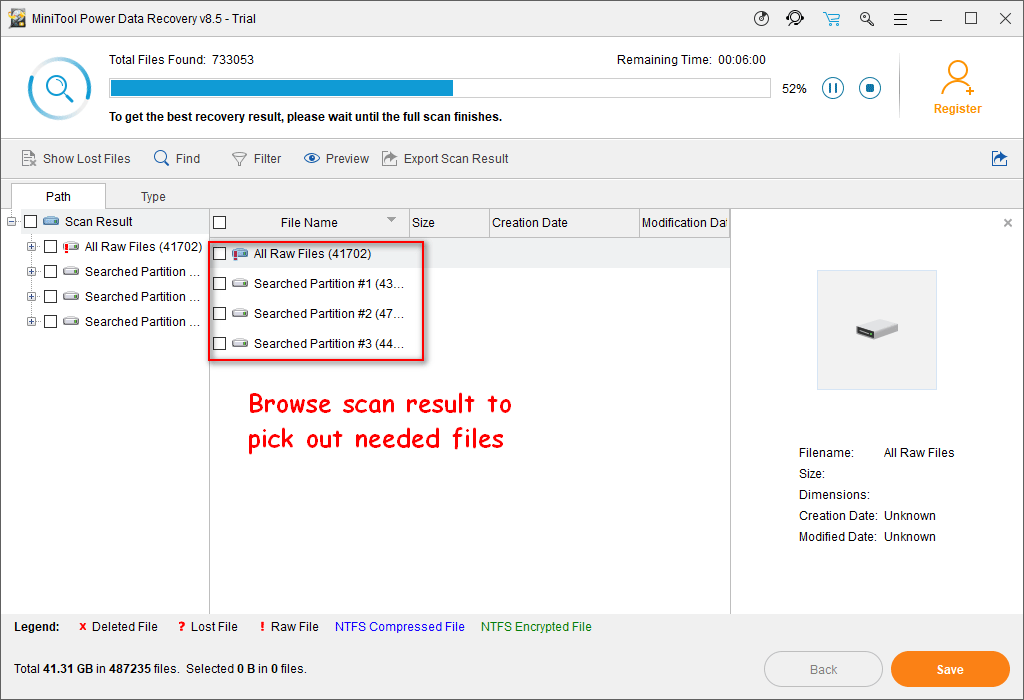Check the first Searched Partition tree checkbox
This screenshot has height=700, width=1024.
[50, 272]
